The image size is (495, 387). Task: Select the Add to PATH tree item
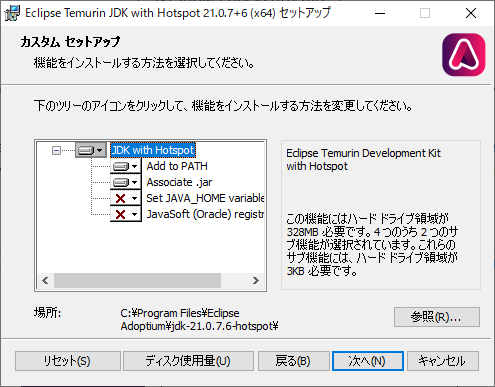click(x=177, y=166)
